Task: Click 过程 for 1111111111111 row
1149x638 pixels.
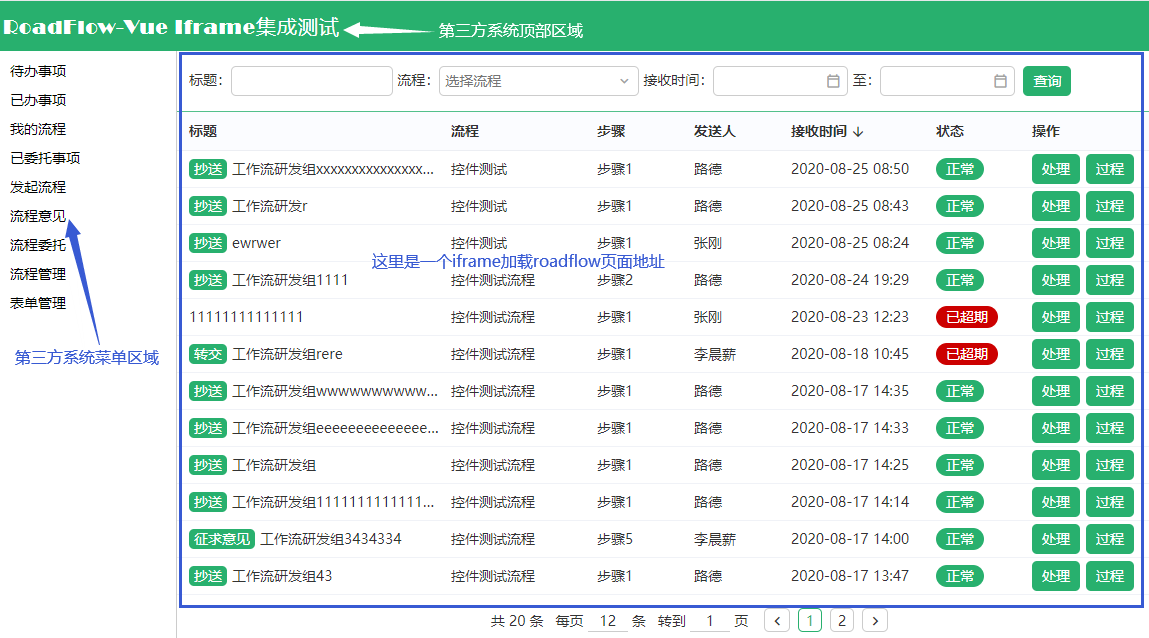Action: click(1109, 317)
